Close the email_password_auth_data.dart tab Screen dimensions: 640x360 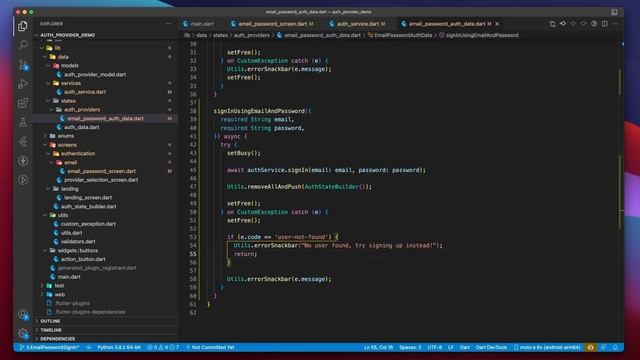[x=497, y=24]
